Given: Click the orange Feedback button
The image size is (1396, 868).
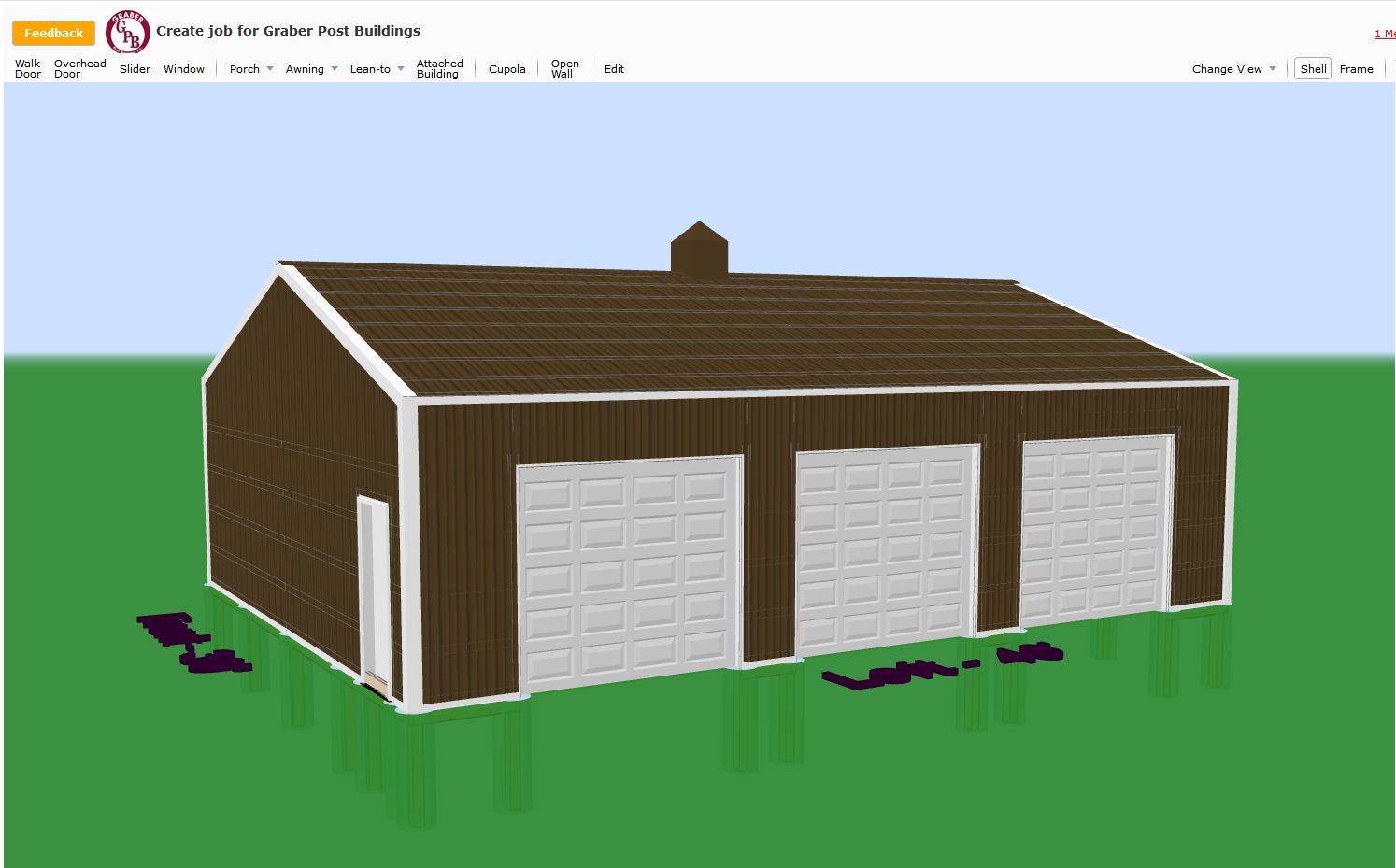Looking at the screenshot, I should 53,33.
